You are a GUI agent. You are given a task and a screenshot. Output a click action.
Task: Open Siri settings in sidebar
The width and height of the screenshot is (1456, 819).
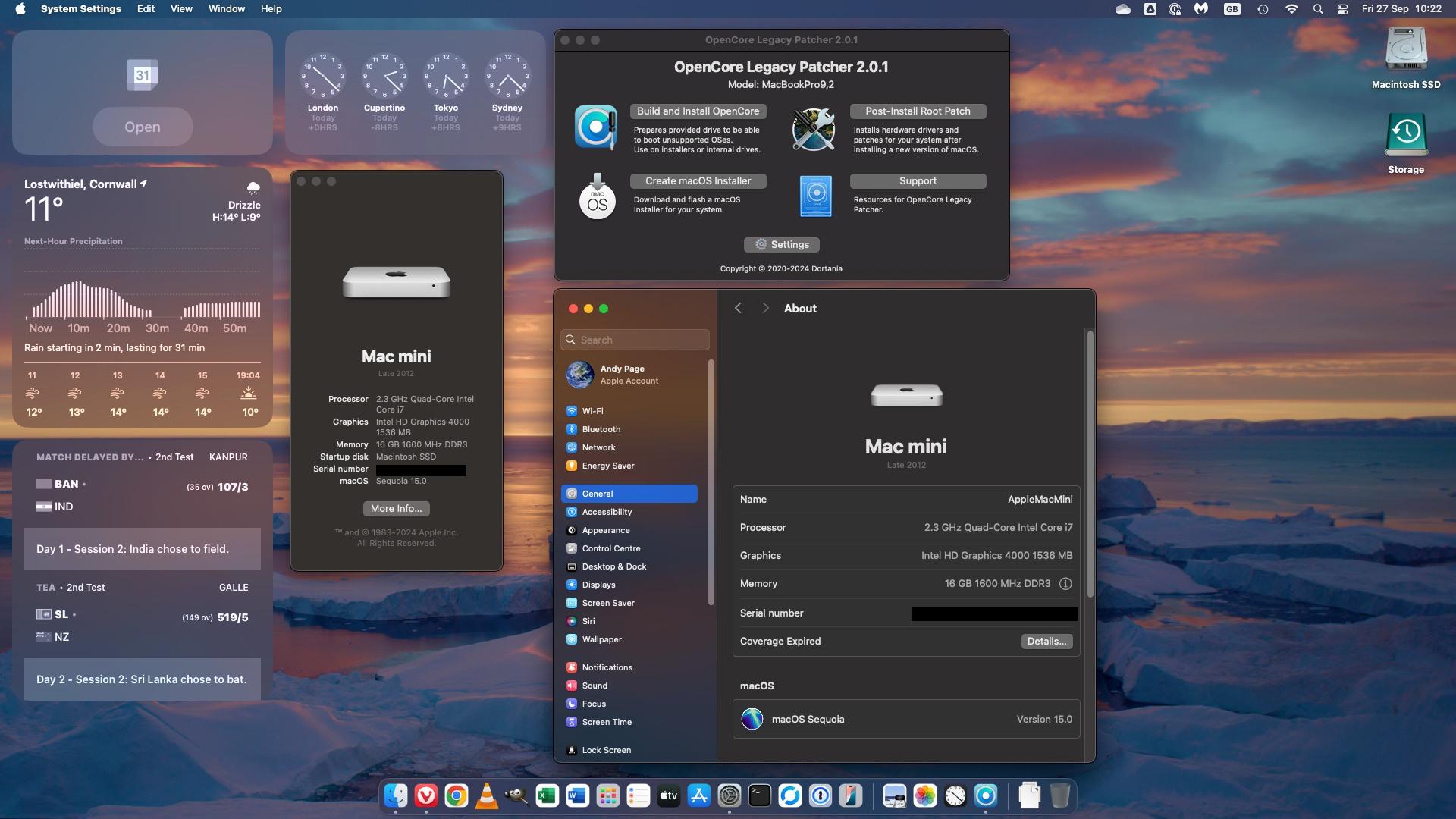(629, 621)
